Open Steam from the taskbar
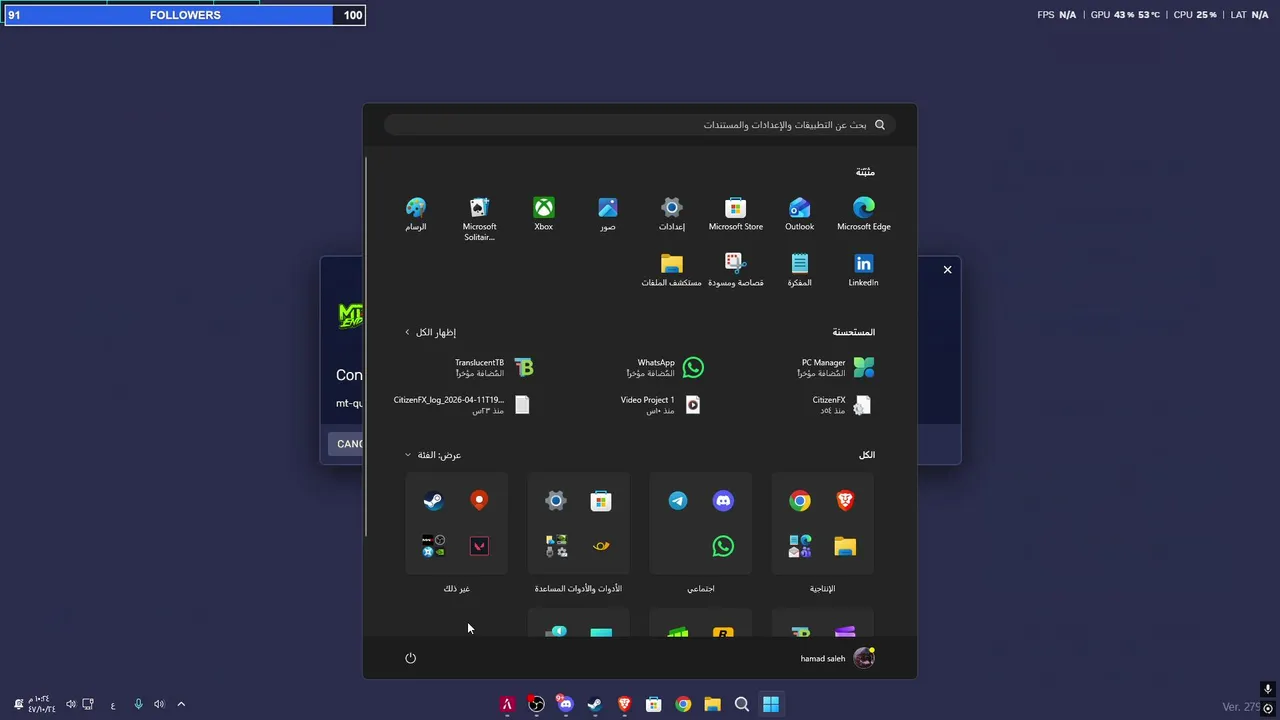The width and height of the screenshot is (1280, 720). pos(594,704)
